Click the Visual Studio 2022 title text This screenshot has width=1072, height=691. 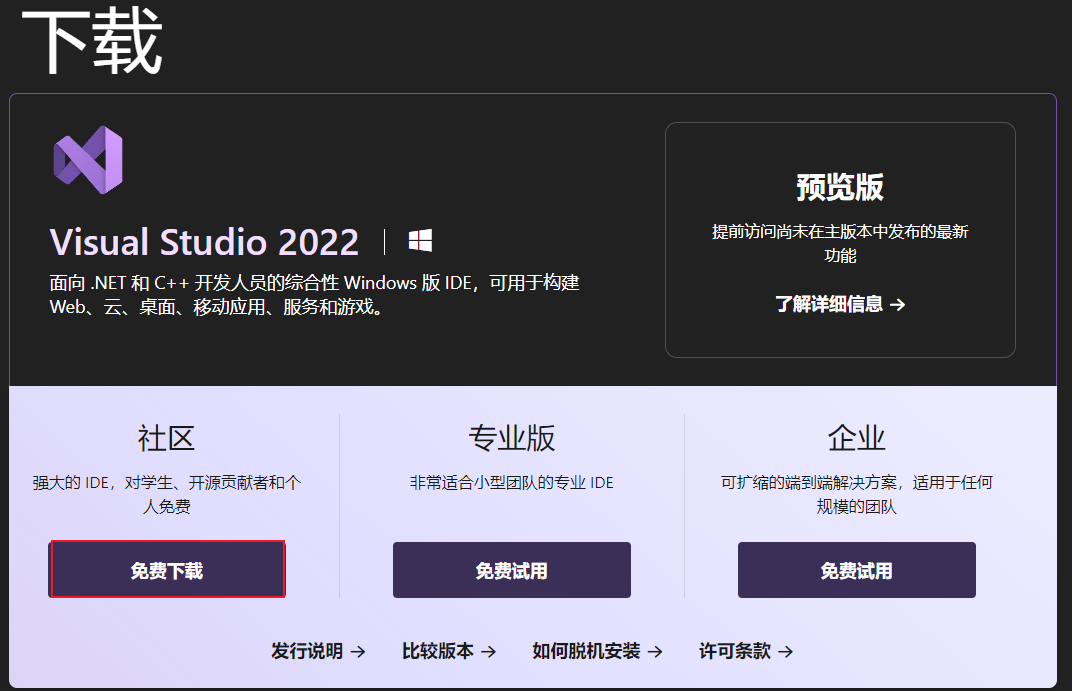(204, 242)
